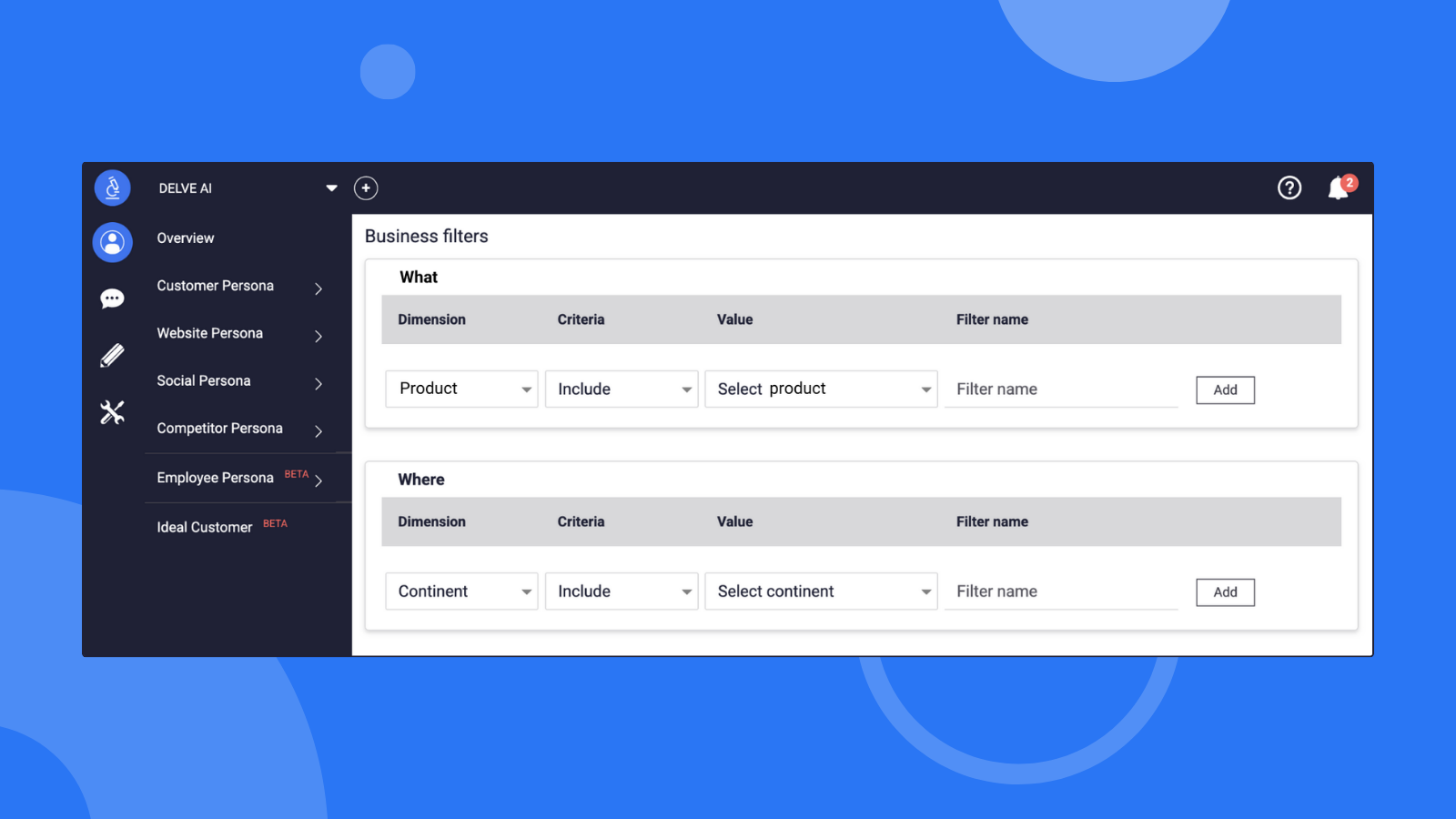This screenshot has height=819, width=1456.
Task: Open the Ideal Customer beta page
Action: pyautogui.click(x=205, y=527)
